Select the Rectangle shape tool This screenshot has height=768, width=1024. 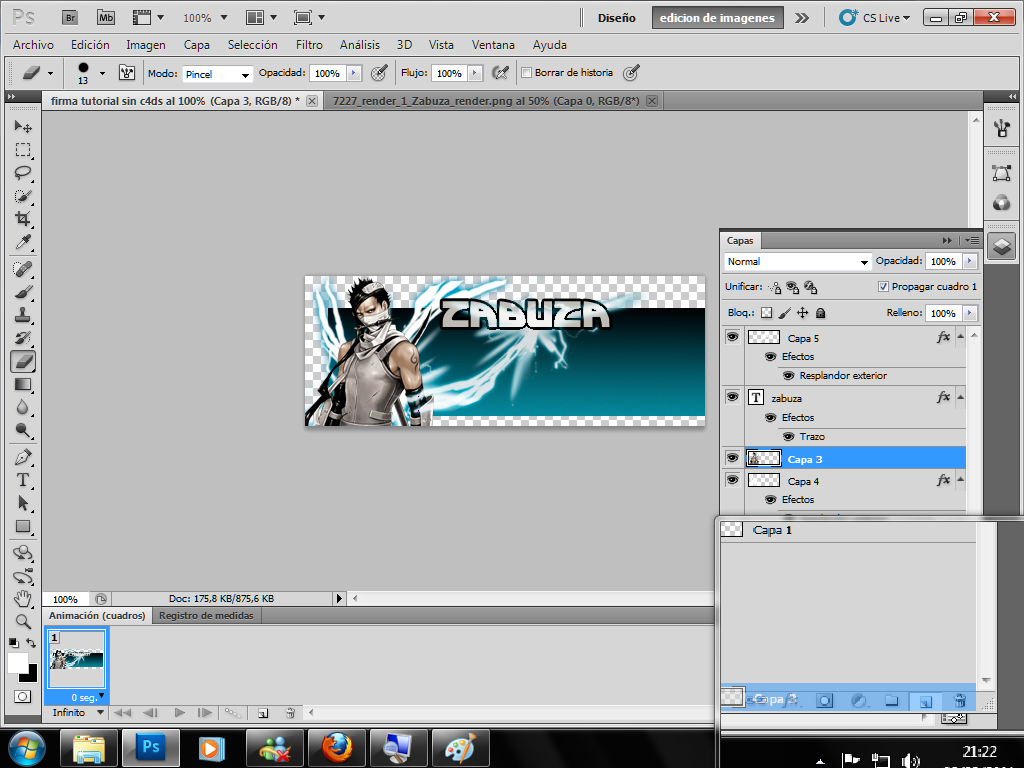23,526
